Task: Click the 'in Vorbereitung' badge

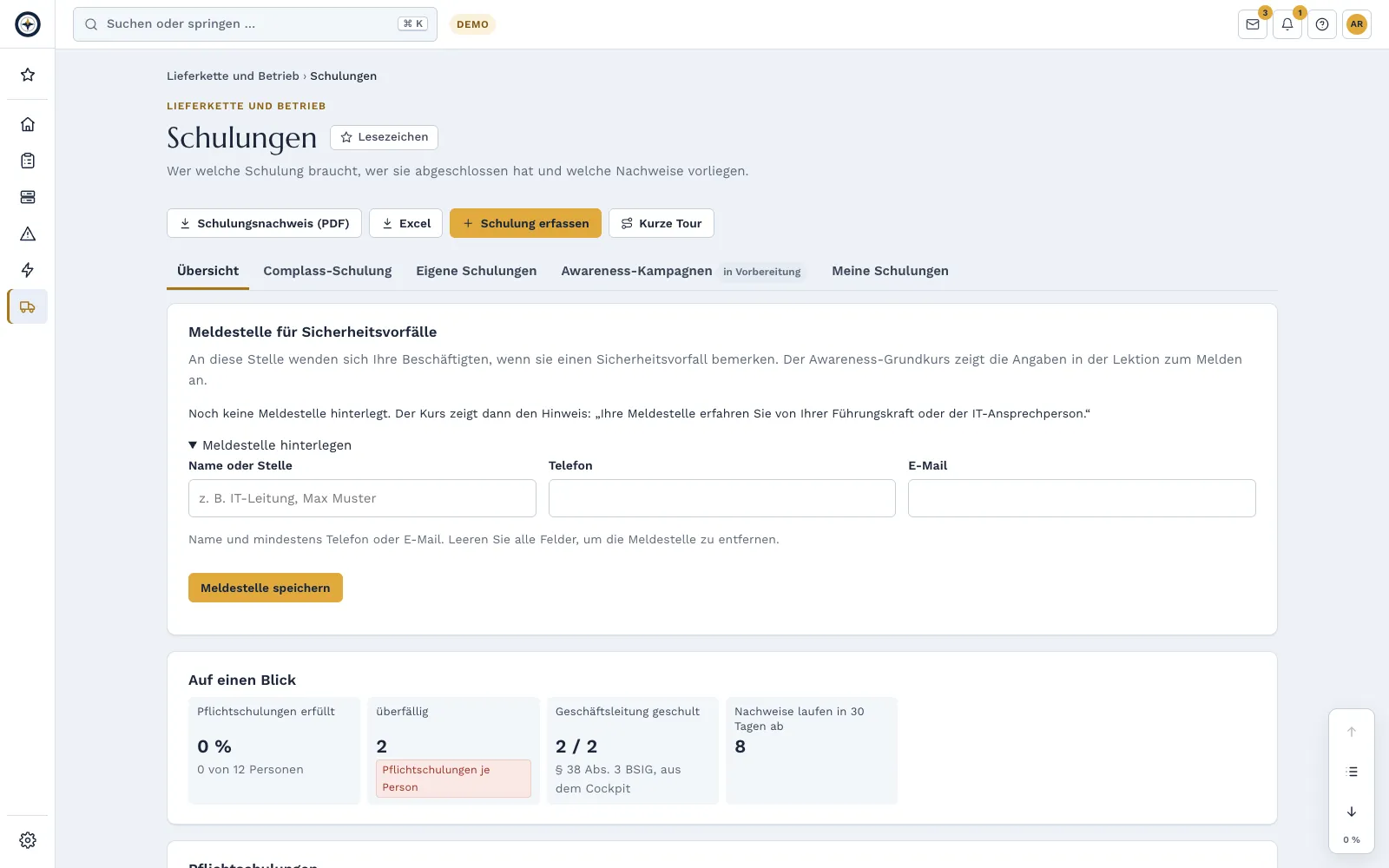Action: [x=762, y=272]
